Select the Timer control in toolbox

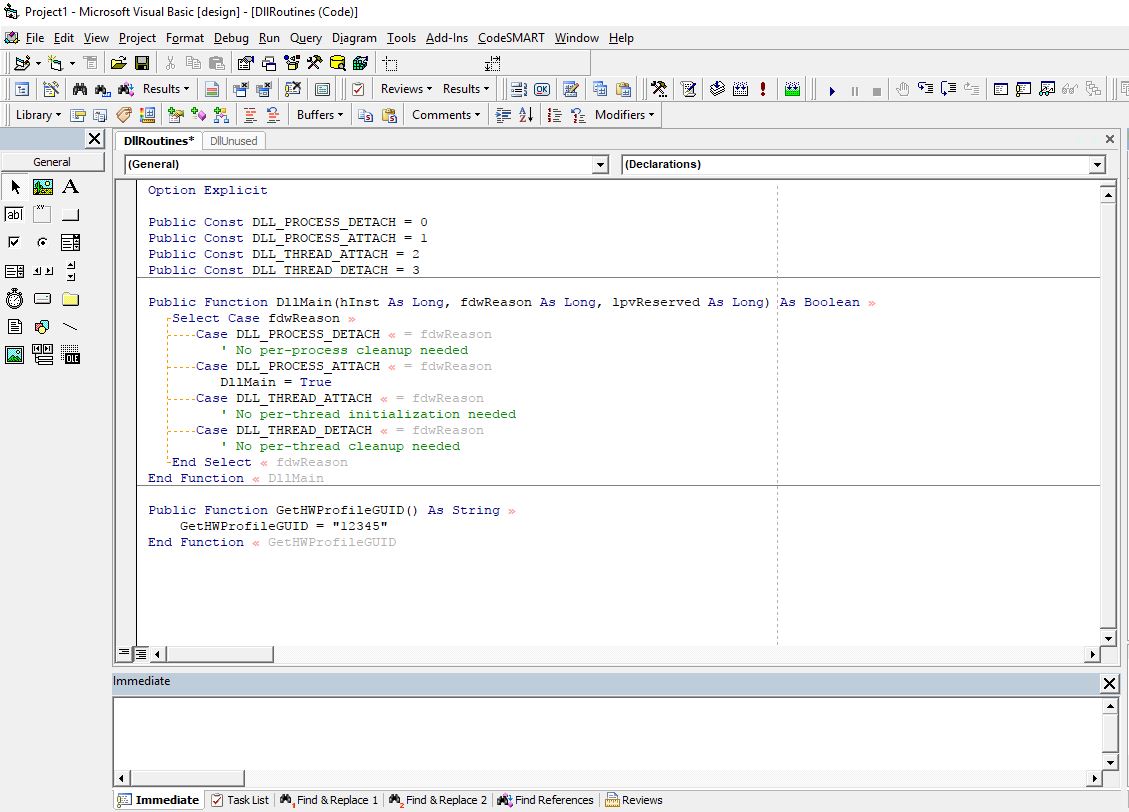point(14,299)
